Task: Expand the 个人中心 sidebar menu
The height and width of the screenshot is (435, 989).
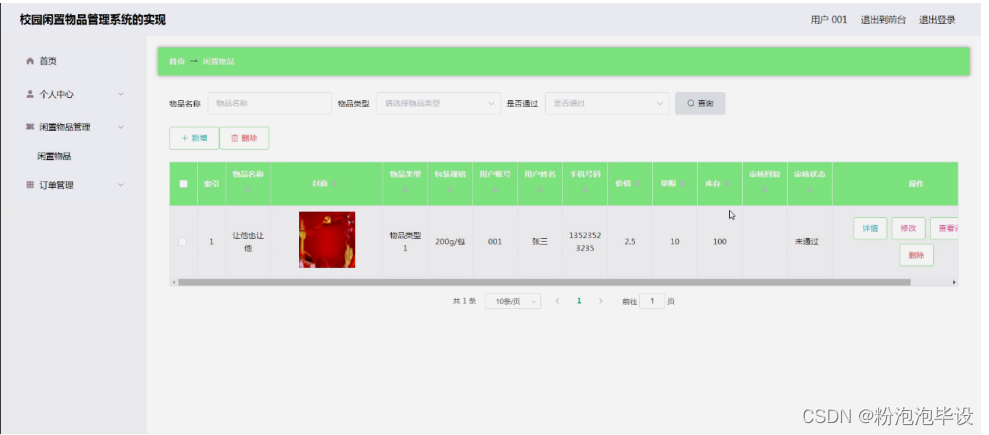Action: pos(121,94)
